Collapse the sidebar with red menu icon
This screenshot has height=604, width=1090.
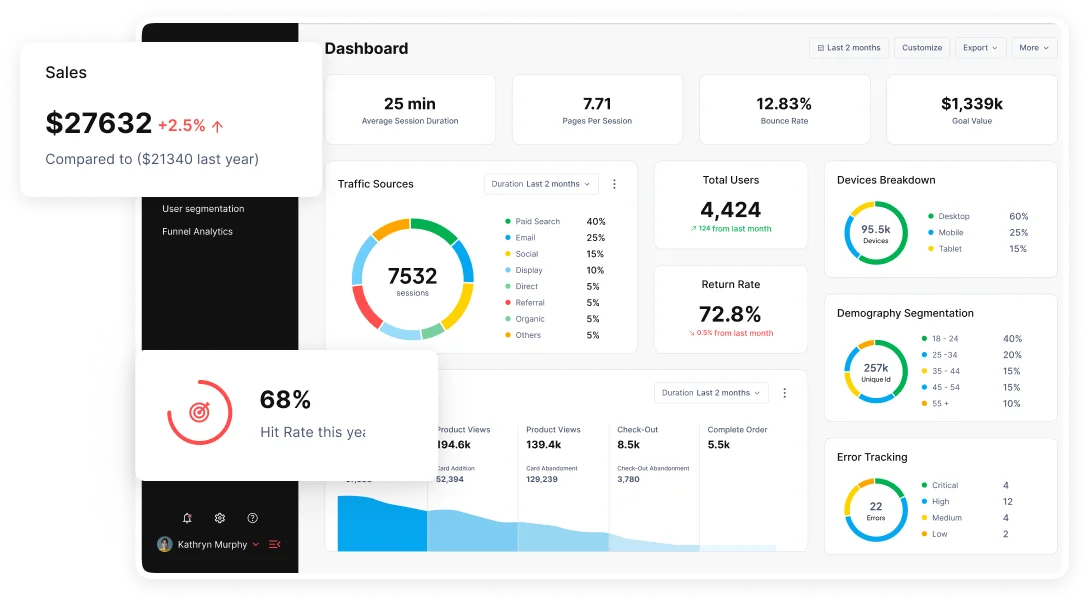point(275,544)
